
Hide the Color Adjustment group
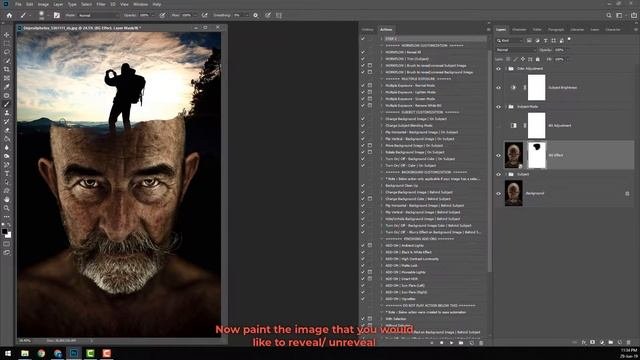click(x=498, y=69)
